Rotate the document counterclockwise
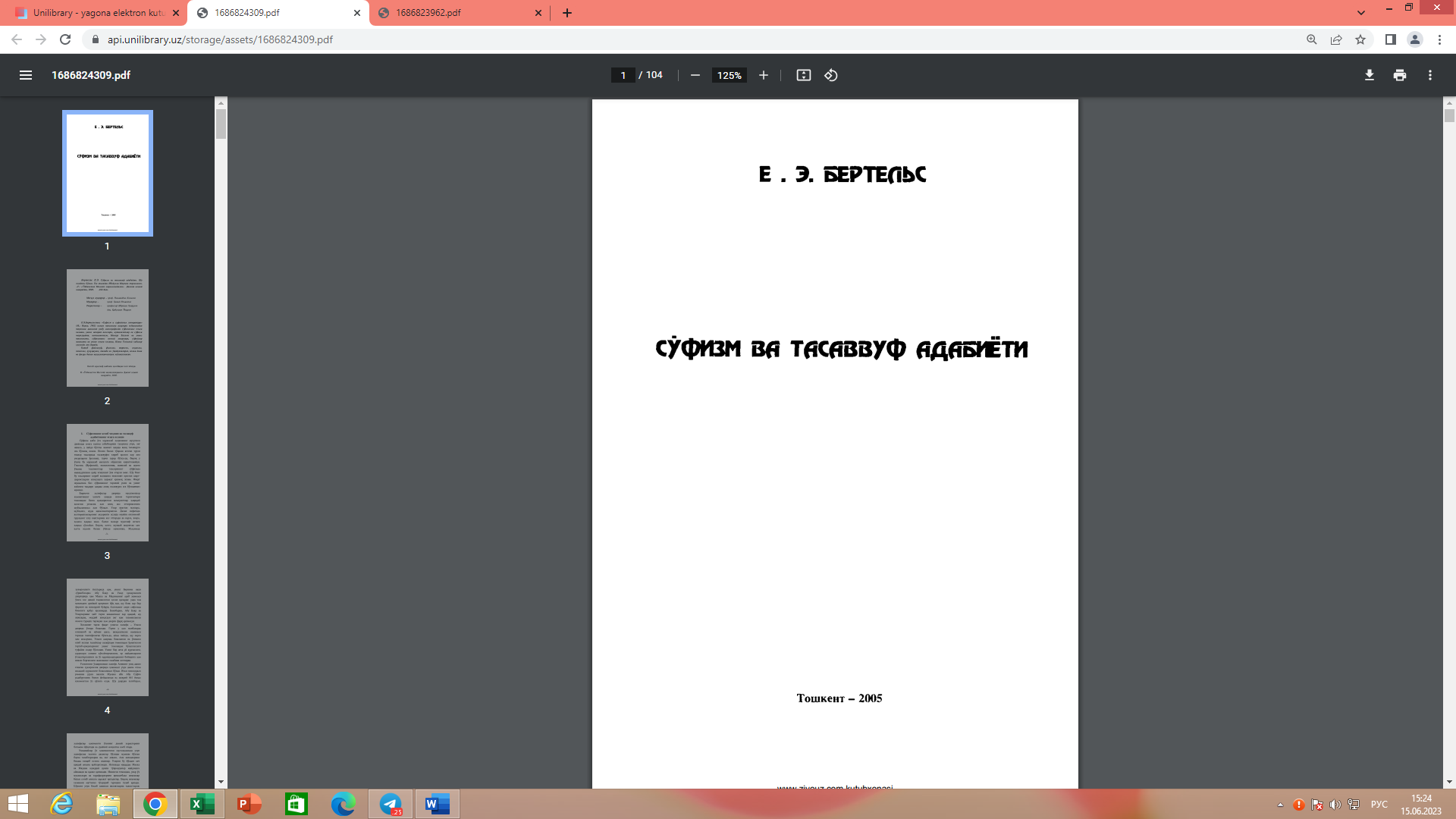1456x819 pixels. 831,75
